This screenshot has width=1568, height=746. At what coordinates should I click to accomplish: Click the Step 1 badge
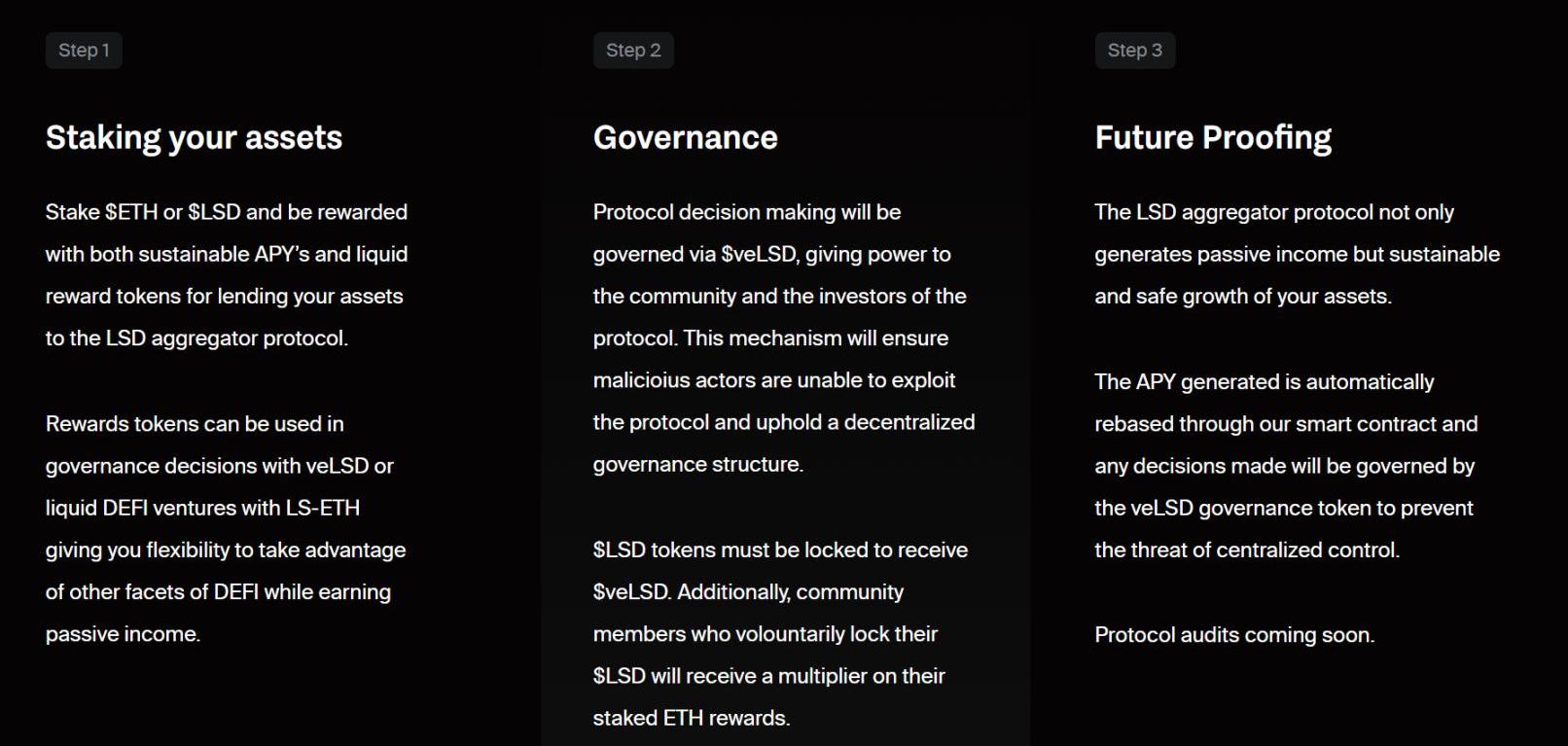coord(84,51)
